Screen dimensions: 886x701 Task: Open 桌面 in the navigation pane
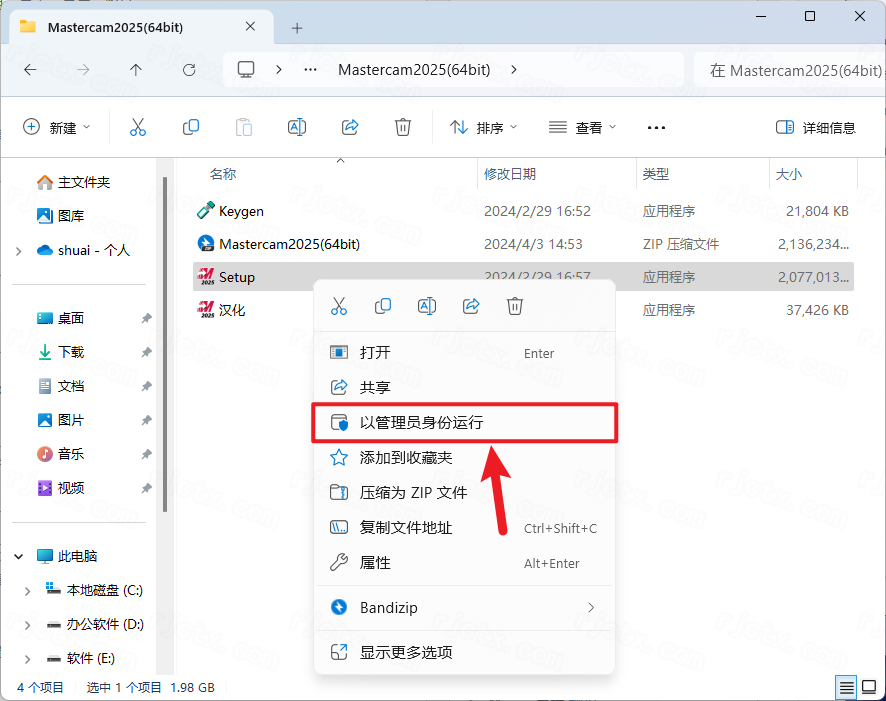point(60,319)
